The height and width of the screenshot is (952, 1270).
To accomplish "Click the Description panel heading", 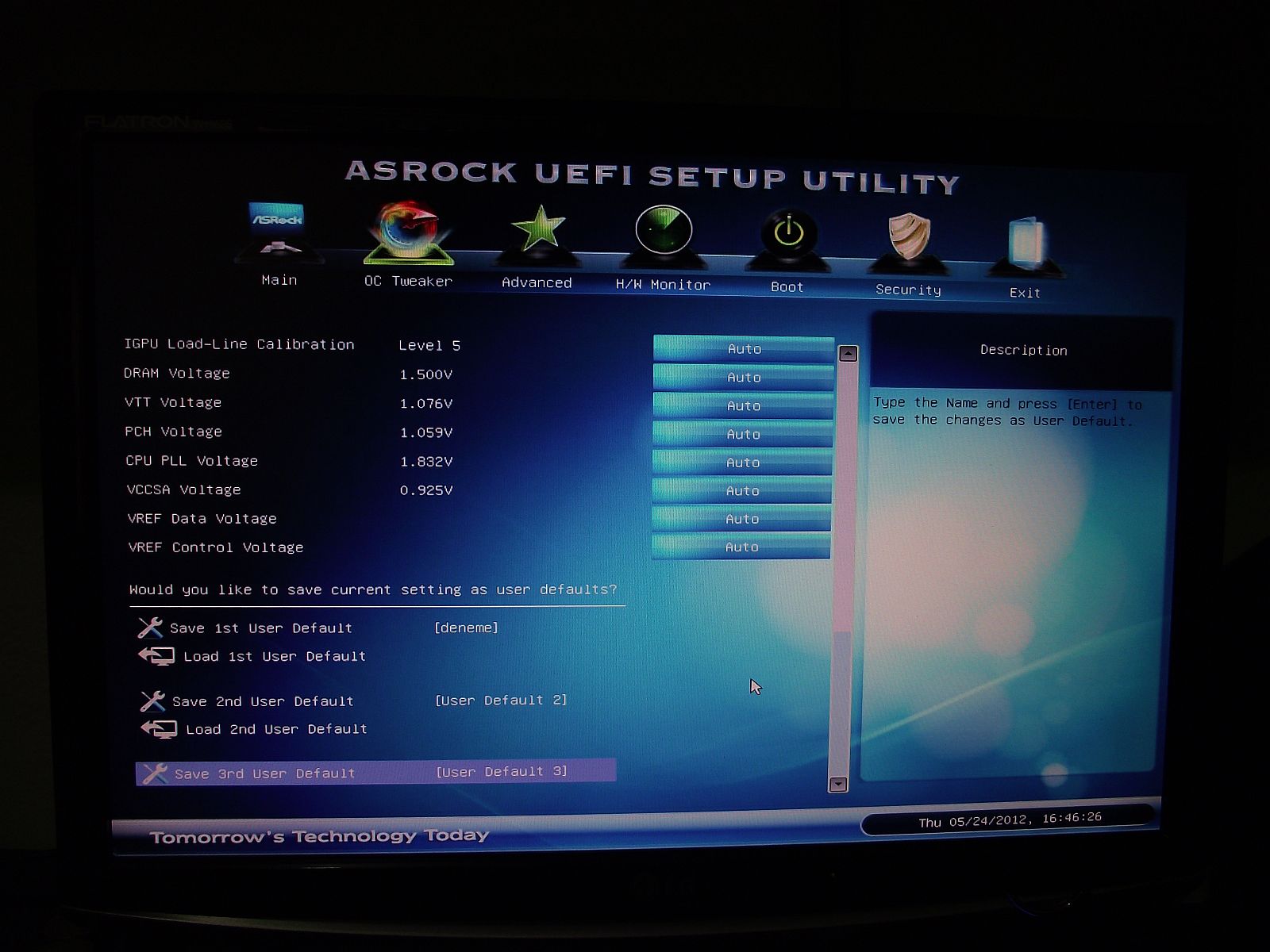I will 1024,350.
